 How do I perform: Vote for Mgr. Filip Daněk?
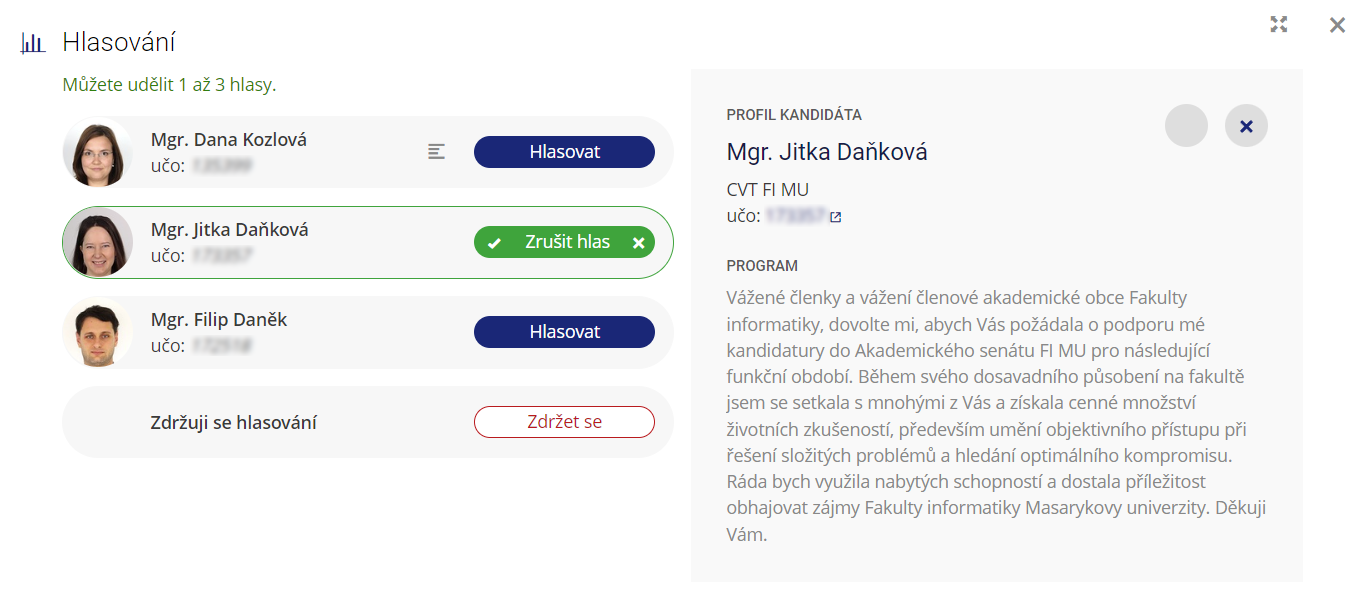564,332
